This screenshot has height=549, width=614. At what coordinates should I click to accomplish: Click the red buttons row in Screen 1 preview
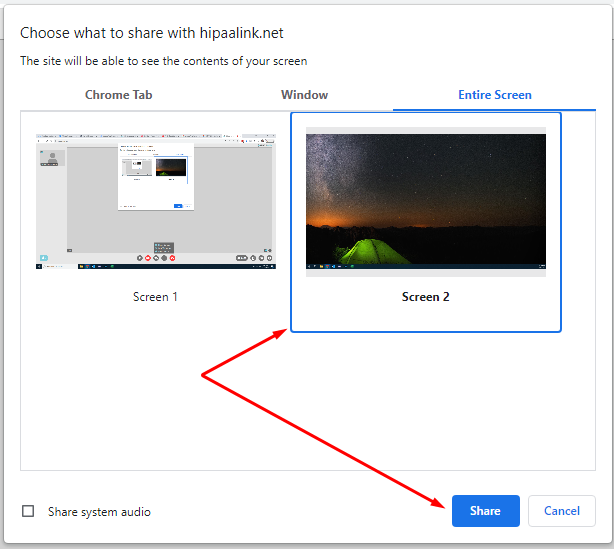click(x=159, y=257)
